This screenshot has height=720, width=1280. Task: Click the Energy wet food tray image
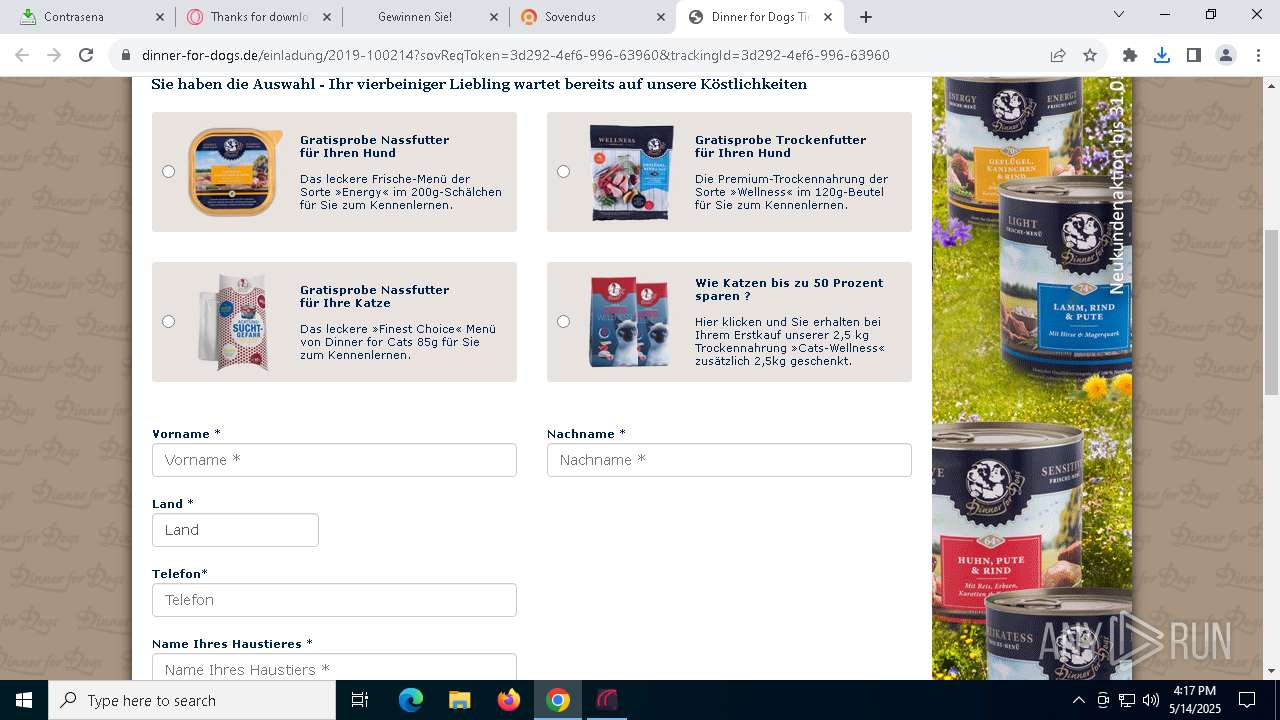(x=235, y=172)
